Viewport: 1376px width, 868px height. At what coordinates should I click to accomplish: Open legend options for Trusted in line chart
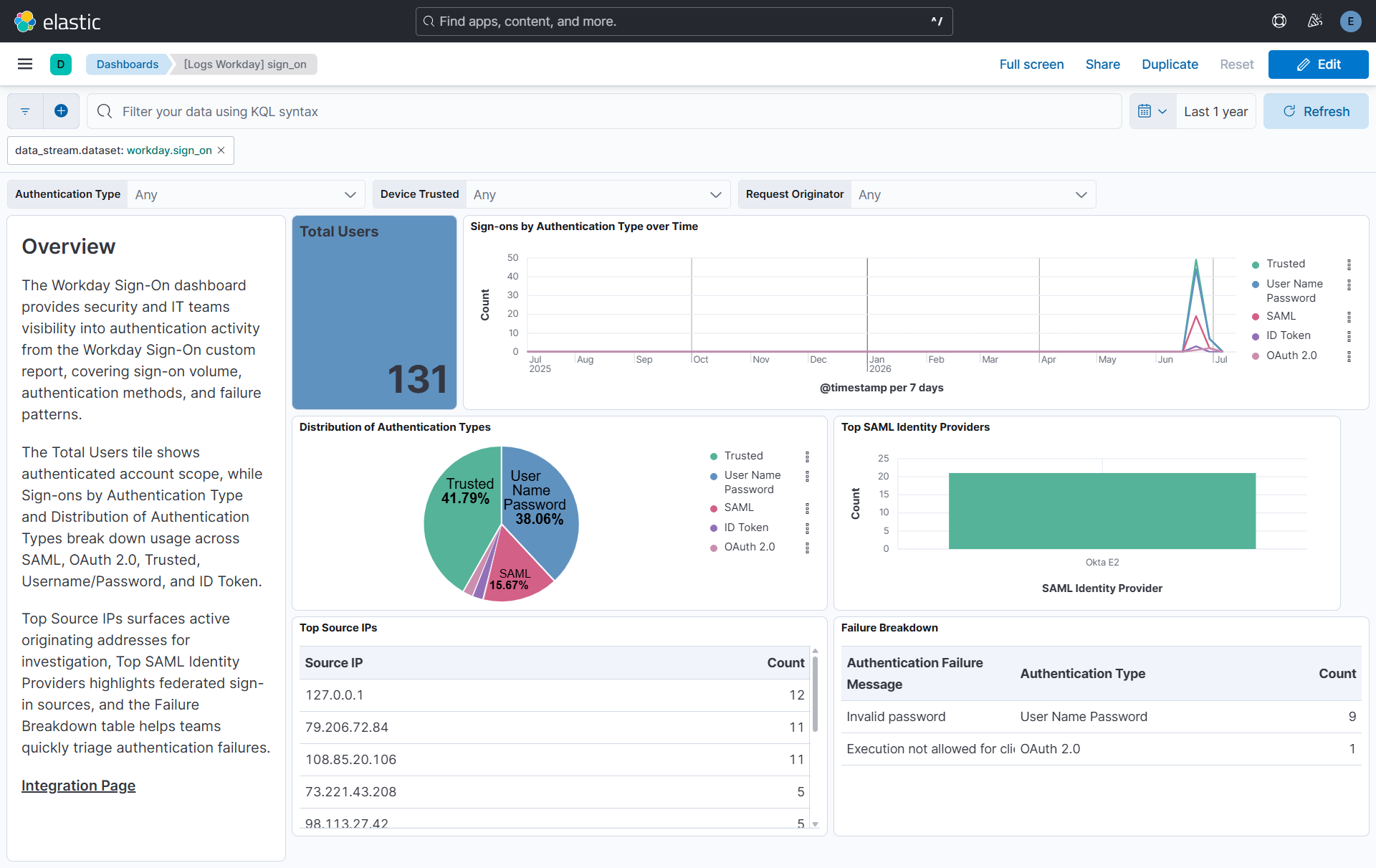[x=1349, y=264]
